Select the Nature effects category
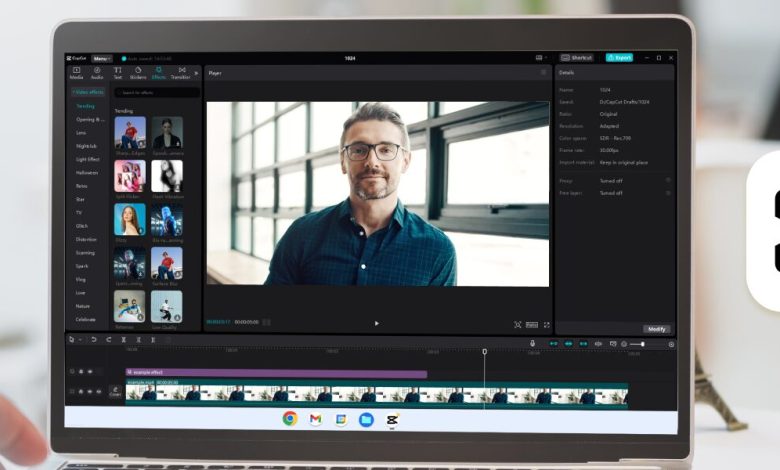This screenshot has width=780, height=470. pos(83,306)
